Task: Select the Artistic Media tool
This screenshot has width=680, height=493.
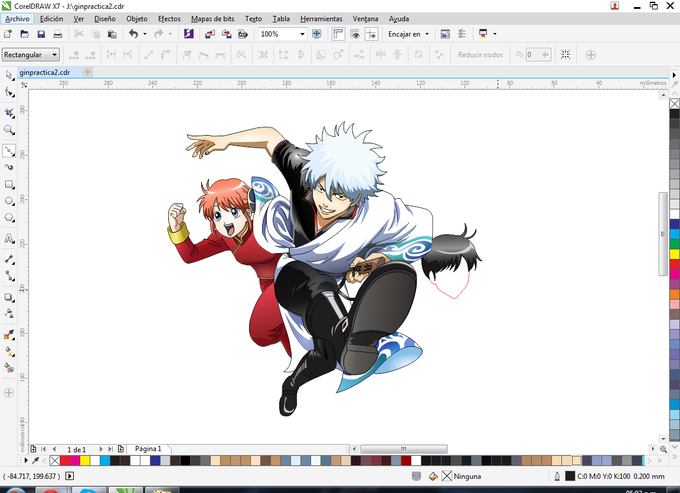Action: (x=9, y=167)
